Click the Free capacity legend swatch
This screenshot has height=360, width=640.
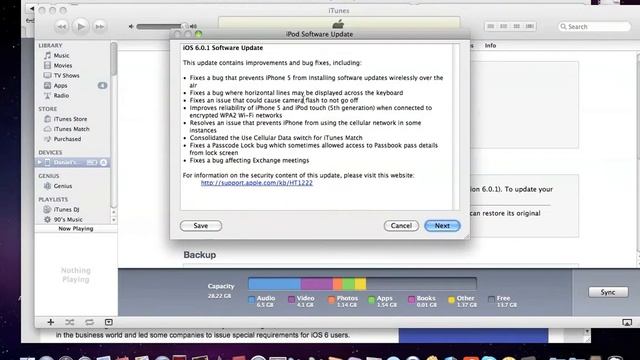tap(491, 300)
